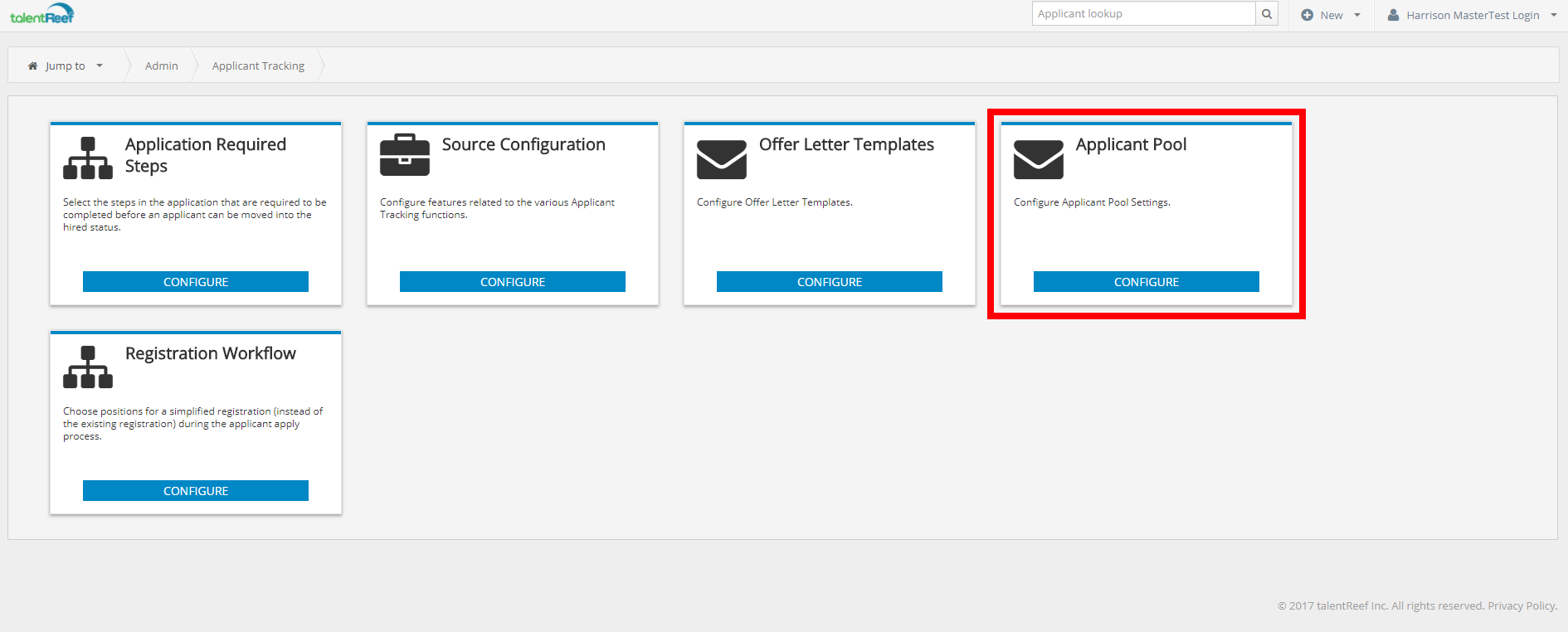The height and width of the screenshot is (632, 1568).
Task: Configure the Registration Workflow
Action: [196, 491]
